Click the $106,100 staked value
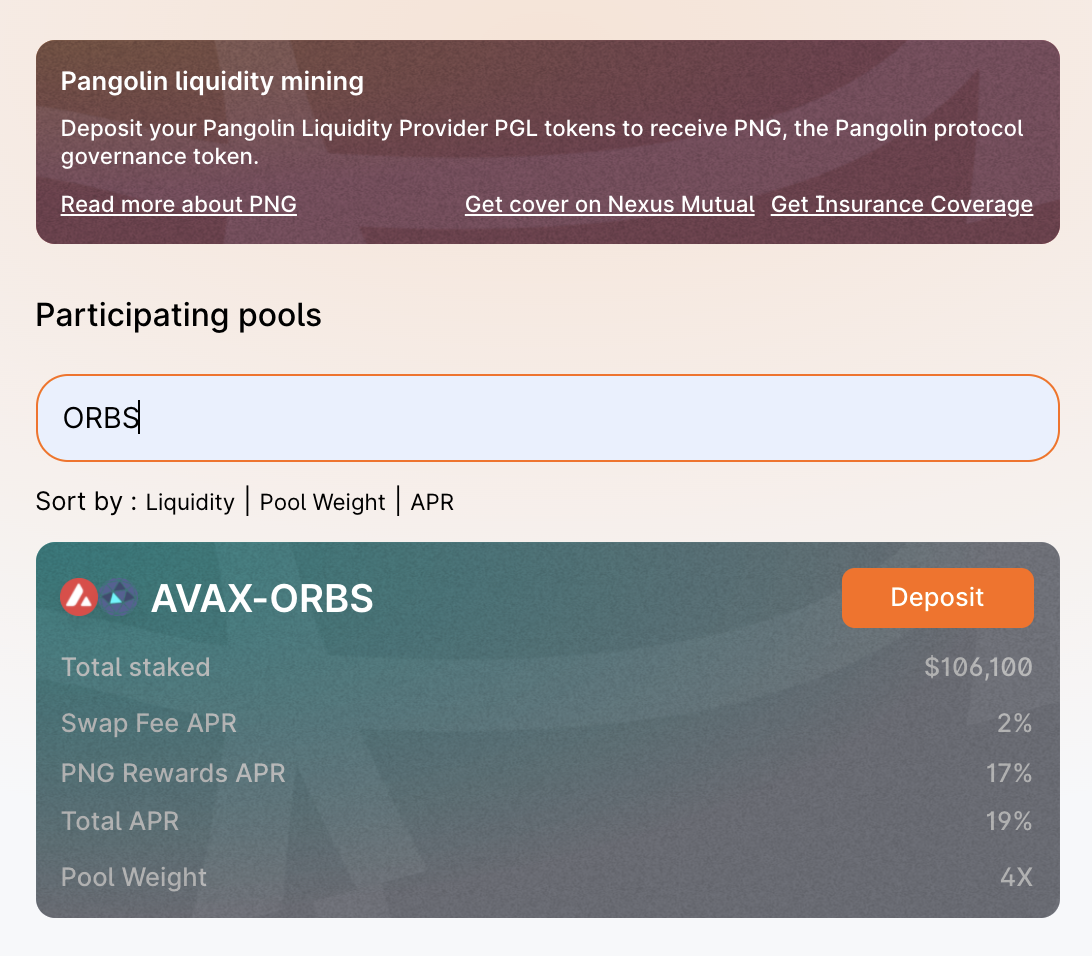The width and height of the screenshot is (1092, 956). (x=978, y=667)
